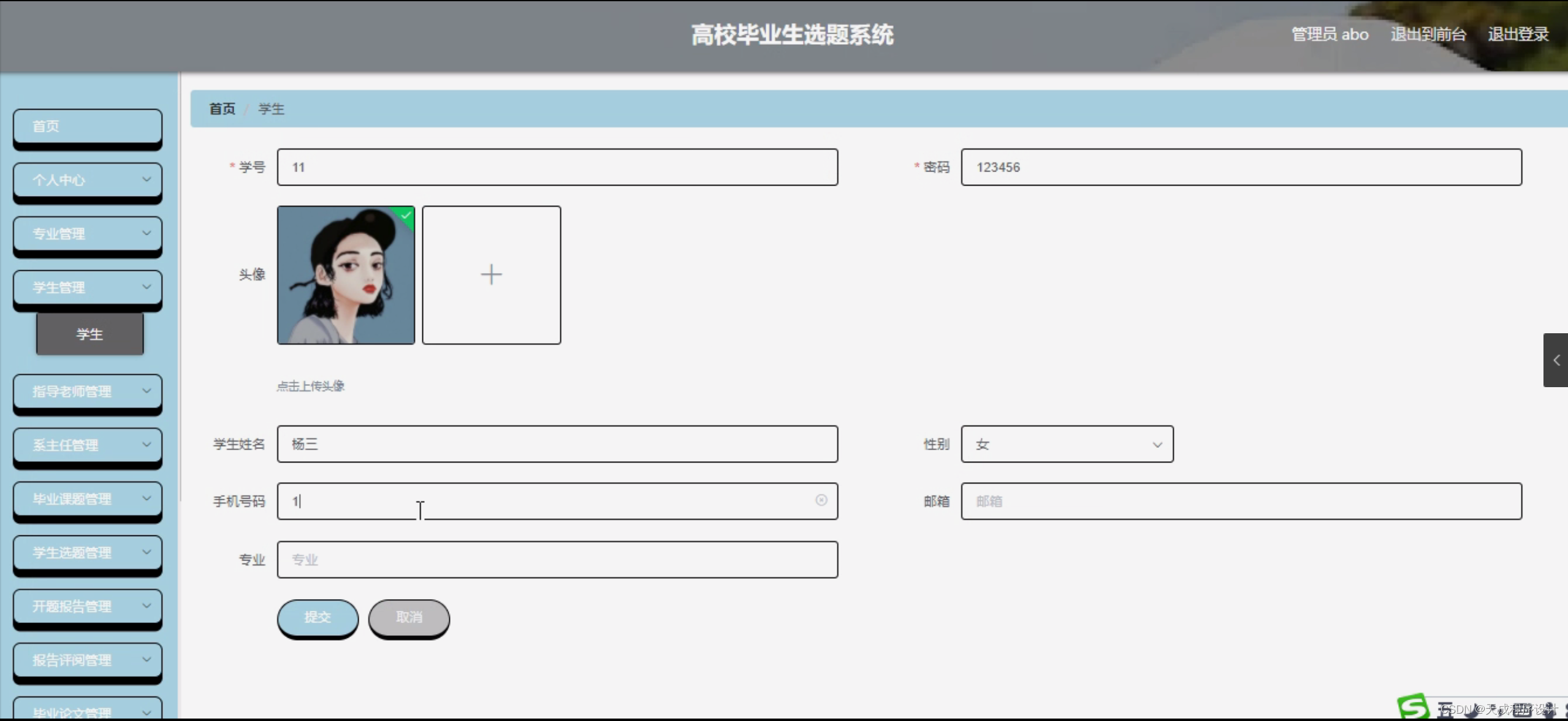Go to 首页 in the sidebar
Screen dimensions: 1568x721
pos(88,126)
